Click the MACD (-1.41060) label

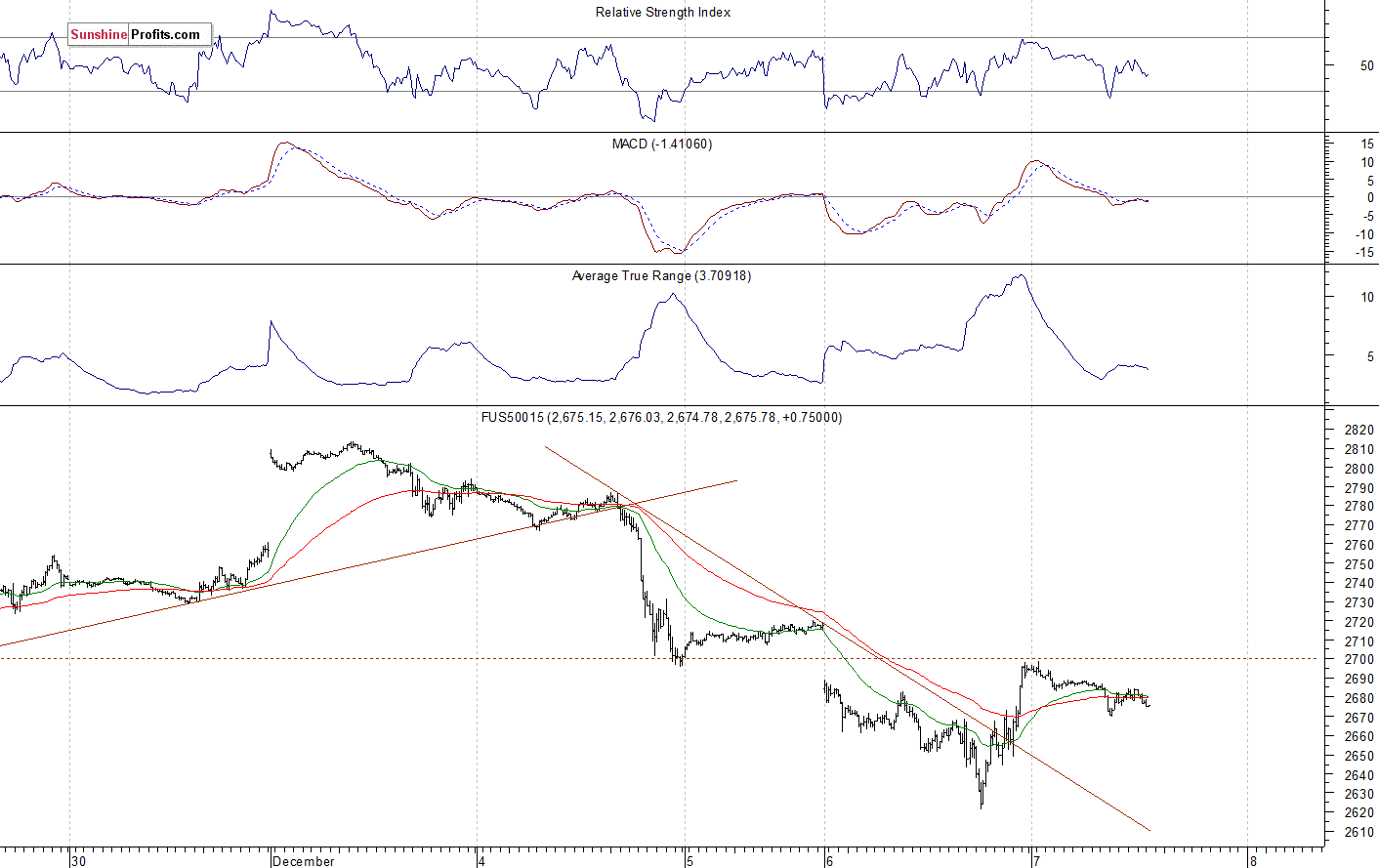coord(662,145)
